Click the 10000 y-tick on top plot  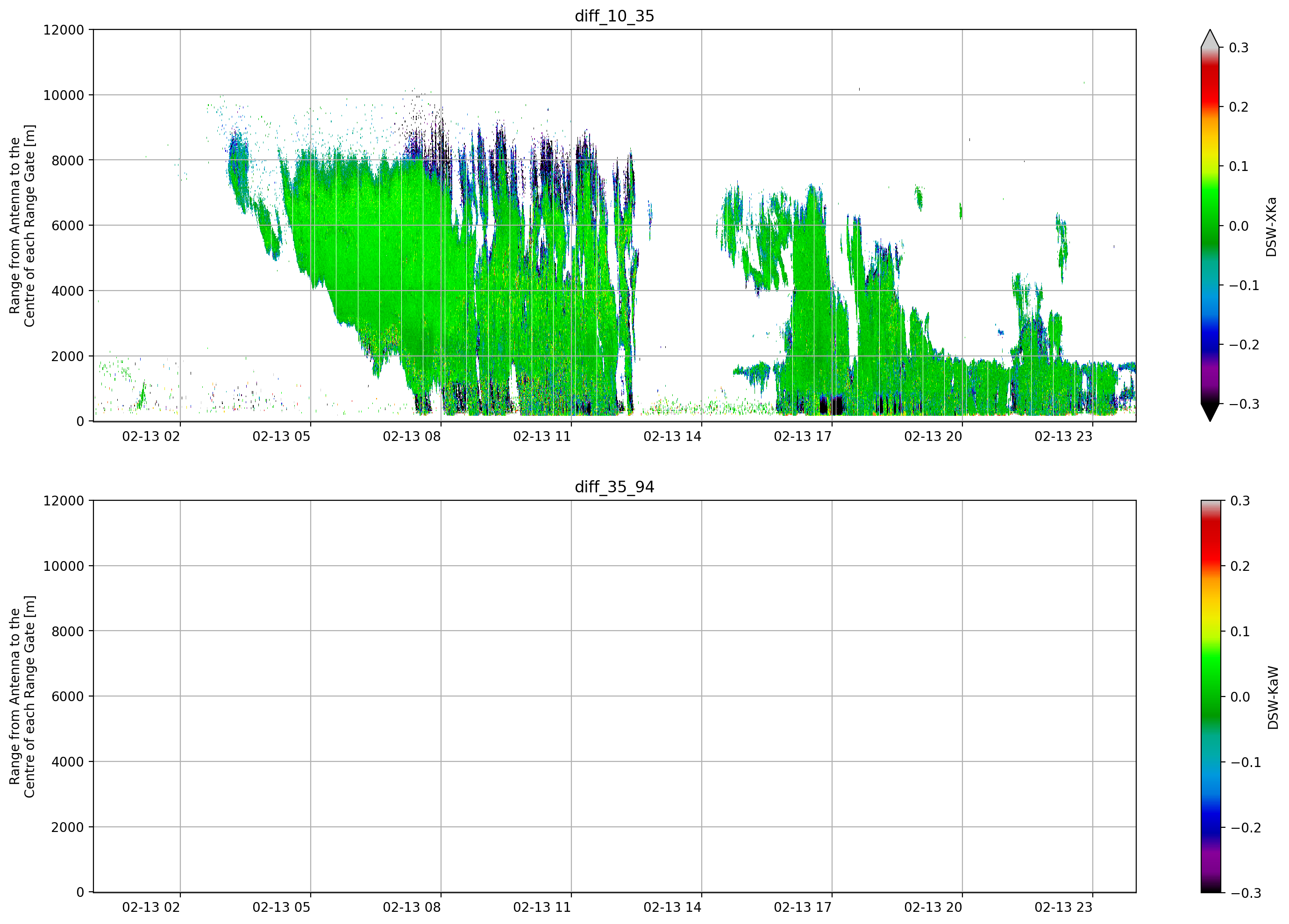point(64,95)
